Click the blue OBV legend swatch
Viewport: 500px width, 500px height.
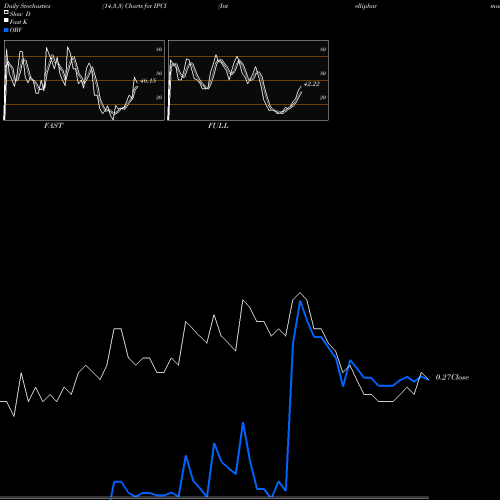pyautogui.click(x=6, y=30)
